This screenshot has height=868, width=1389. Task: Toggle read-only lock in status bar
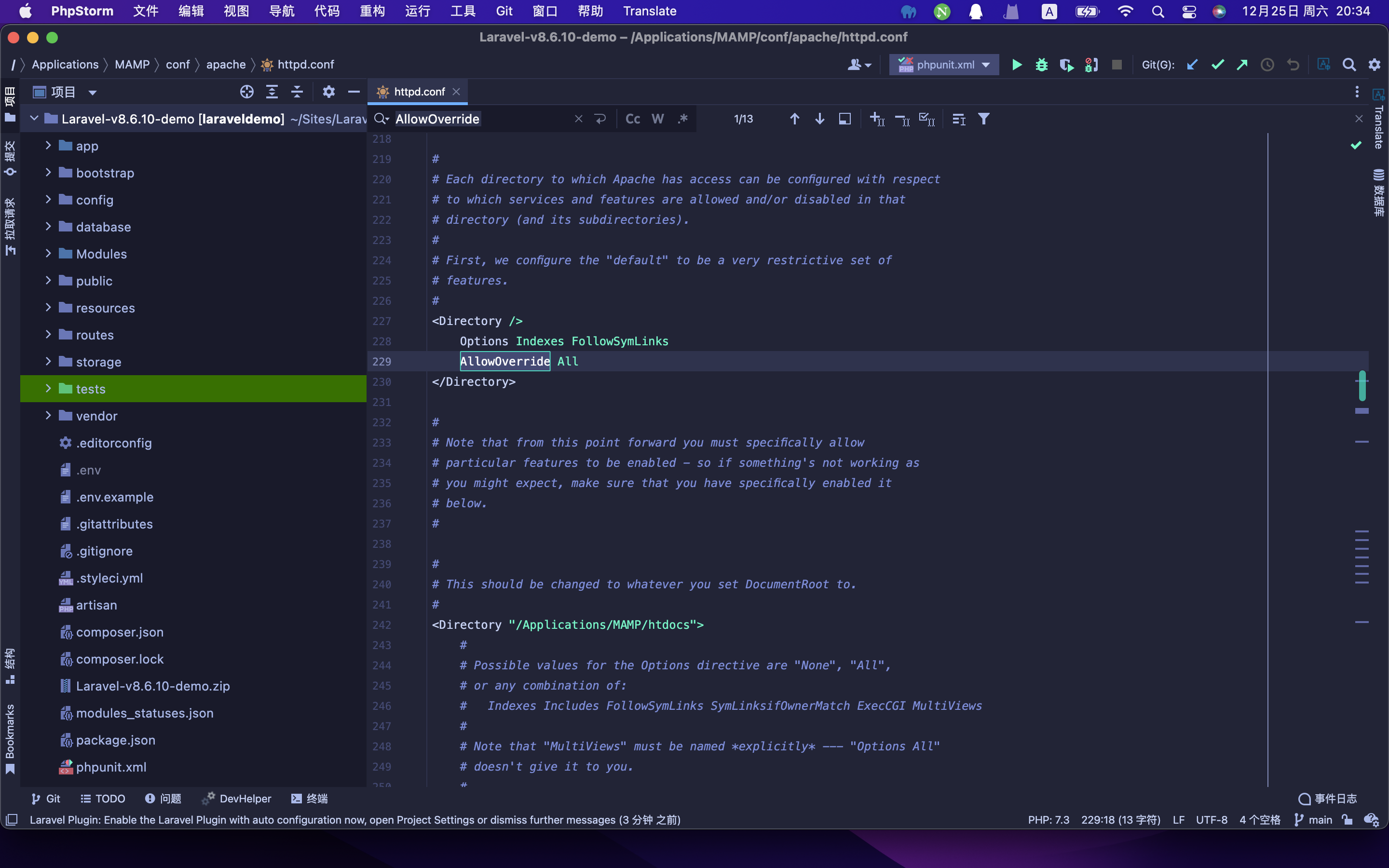(x=1347, y=820)
